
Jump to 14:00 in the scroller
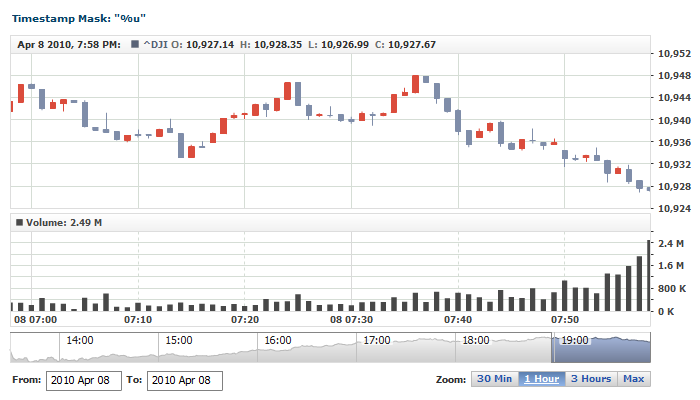click(x=80, y=340)
